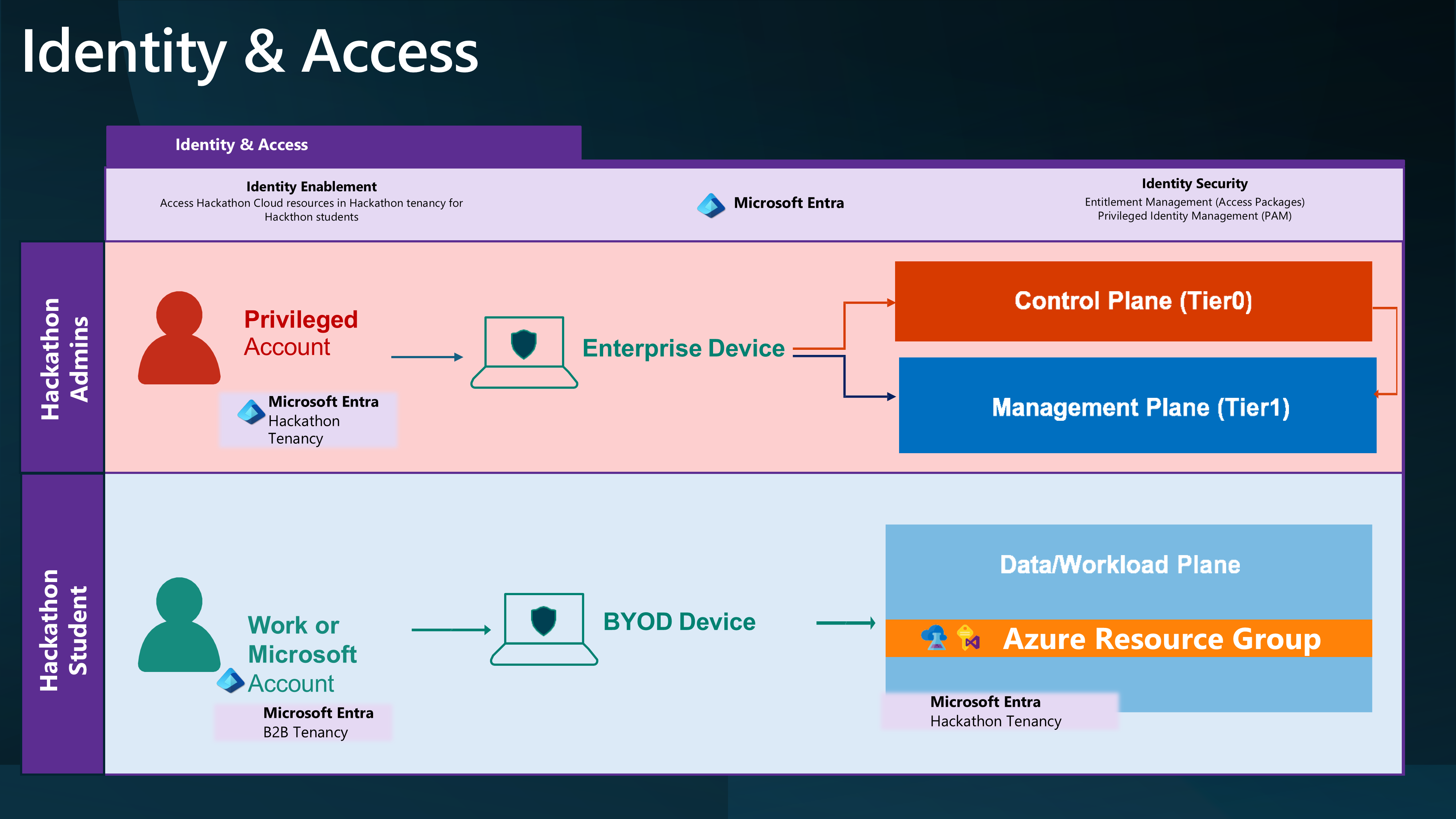This screenshot has width=1456, height=819.
Task: Click 'Hackathon Tenancy' label under Data/Workload Plane
Action: [x=995, y=721]
